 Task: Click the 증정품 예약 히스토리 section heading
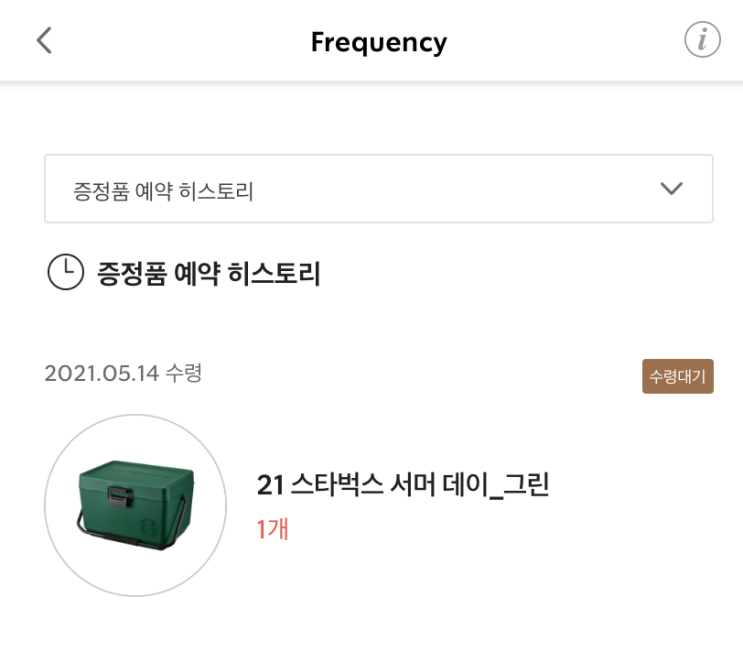click(209, 273)
